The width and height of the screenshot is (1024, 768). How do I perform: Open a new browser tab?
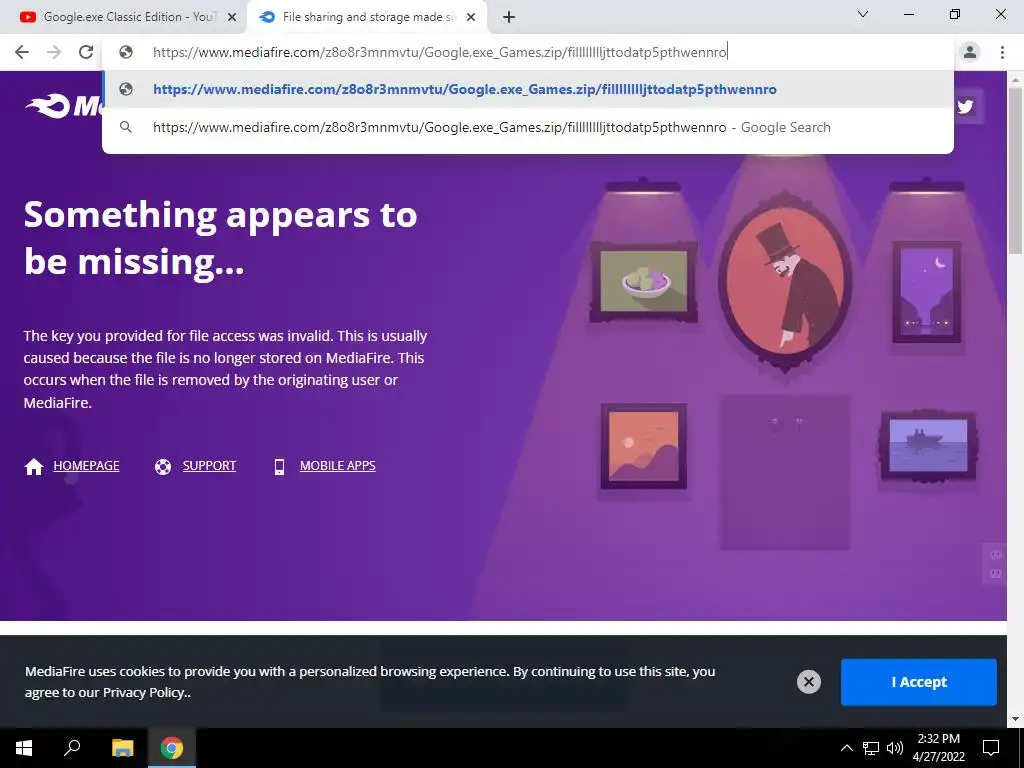pos(509,18)
